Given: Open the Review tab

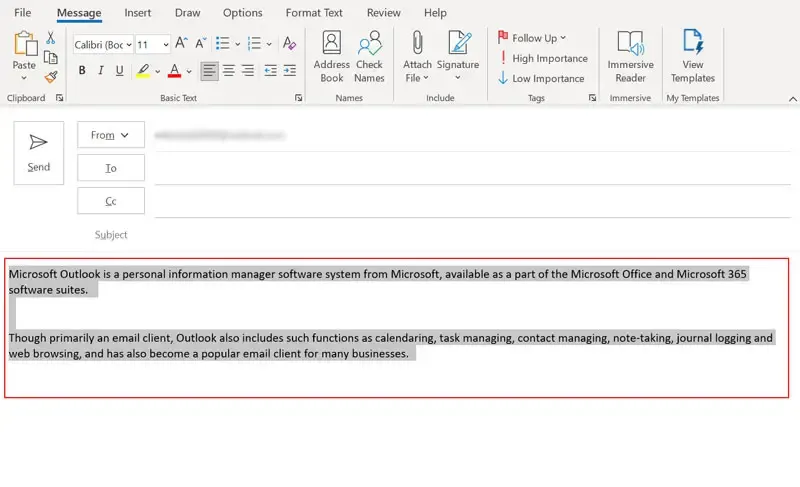Looking at the screenshot, I should (x=384, y=13).
